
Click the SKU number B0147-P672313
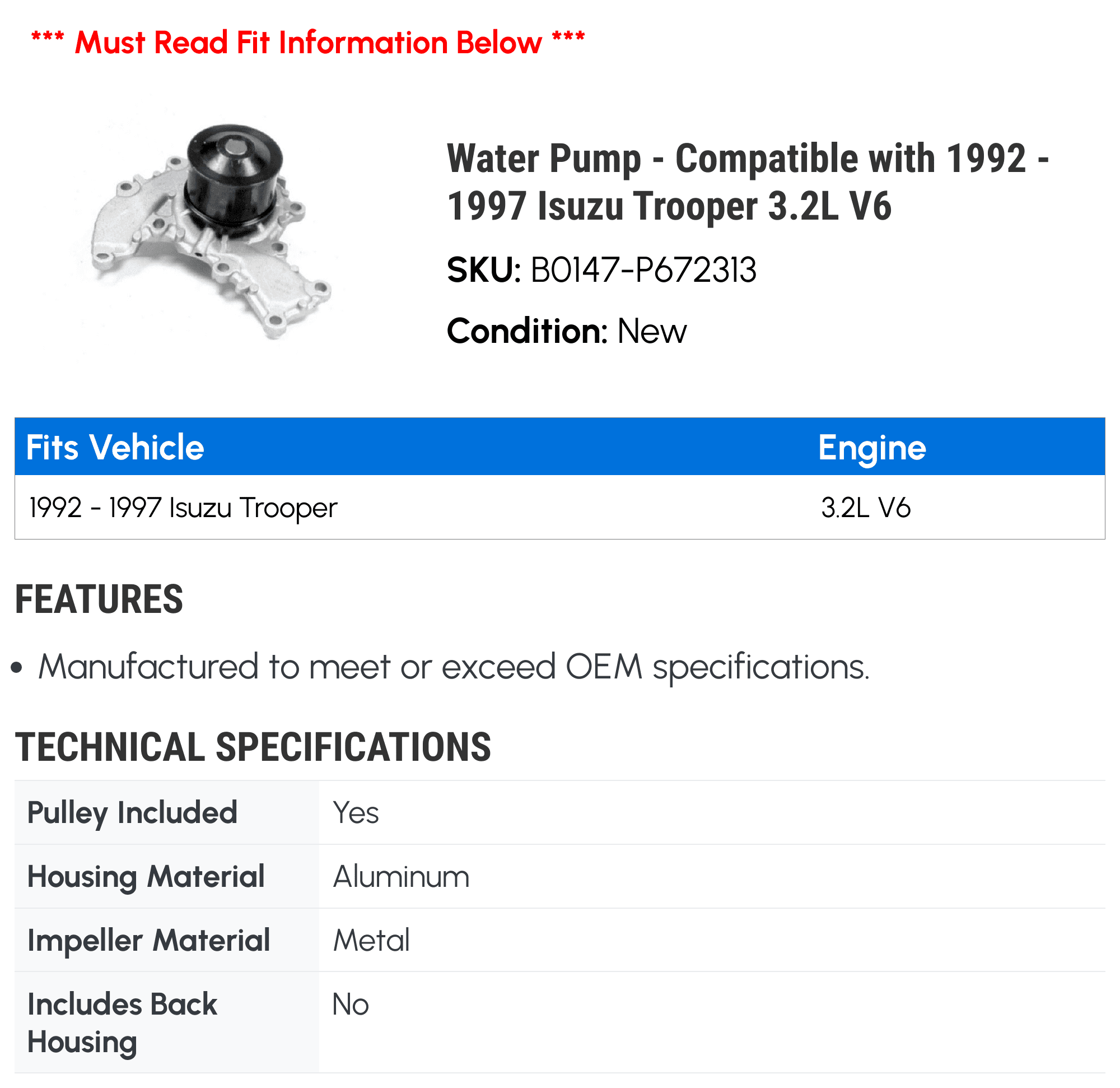(643, 271)
